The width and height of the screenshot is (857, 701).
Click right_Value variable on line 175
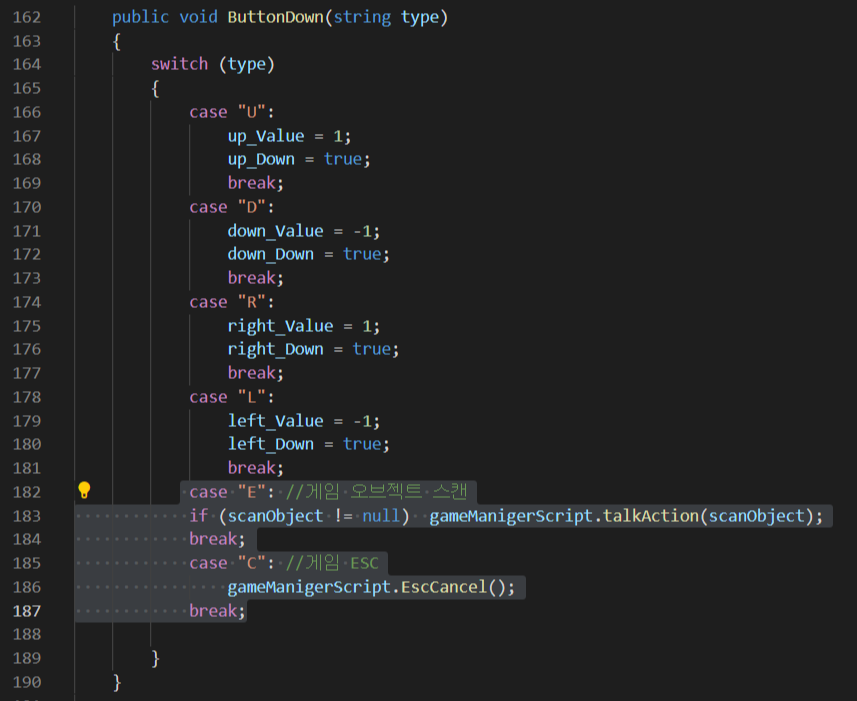280,326
